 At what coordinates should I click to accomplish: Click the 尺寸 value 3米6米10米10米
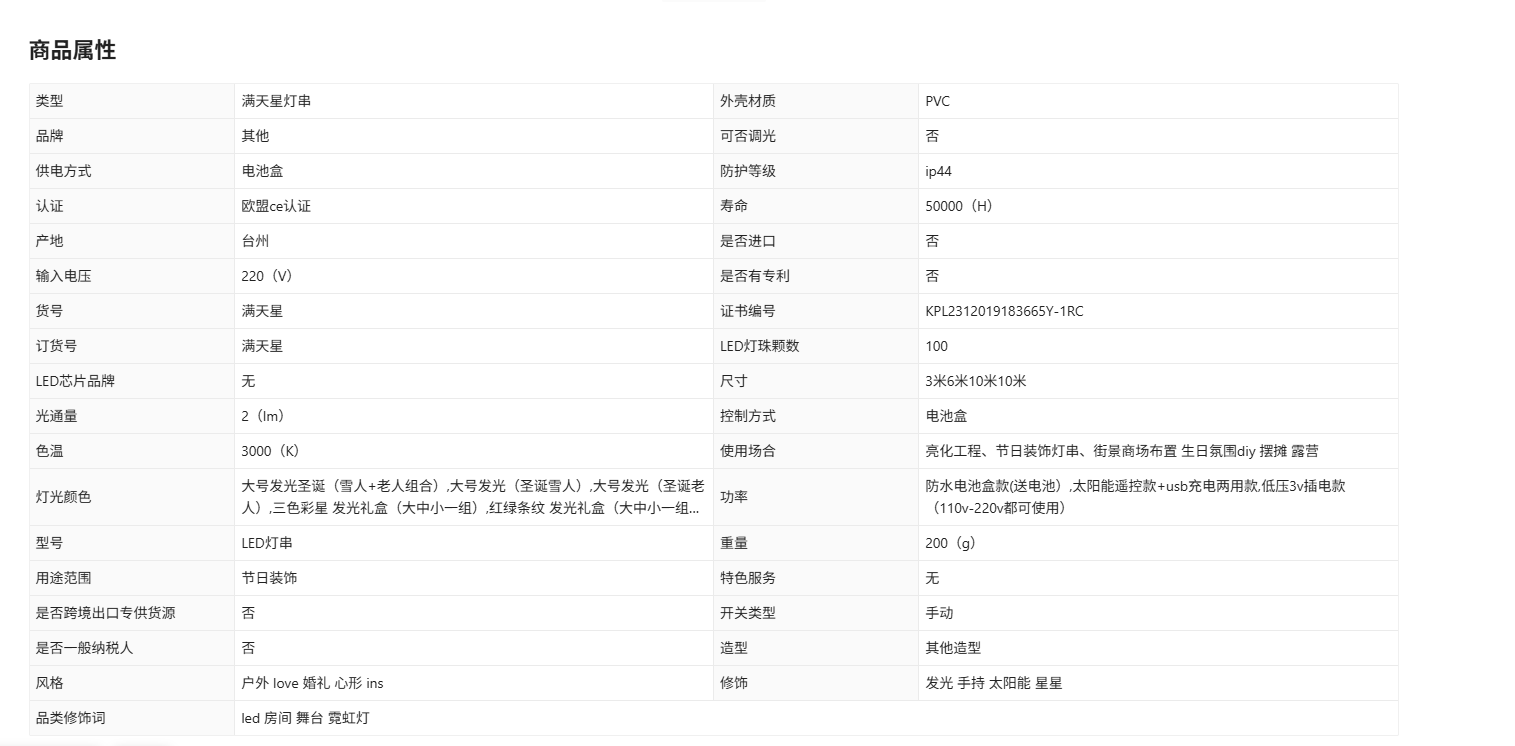976,381
